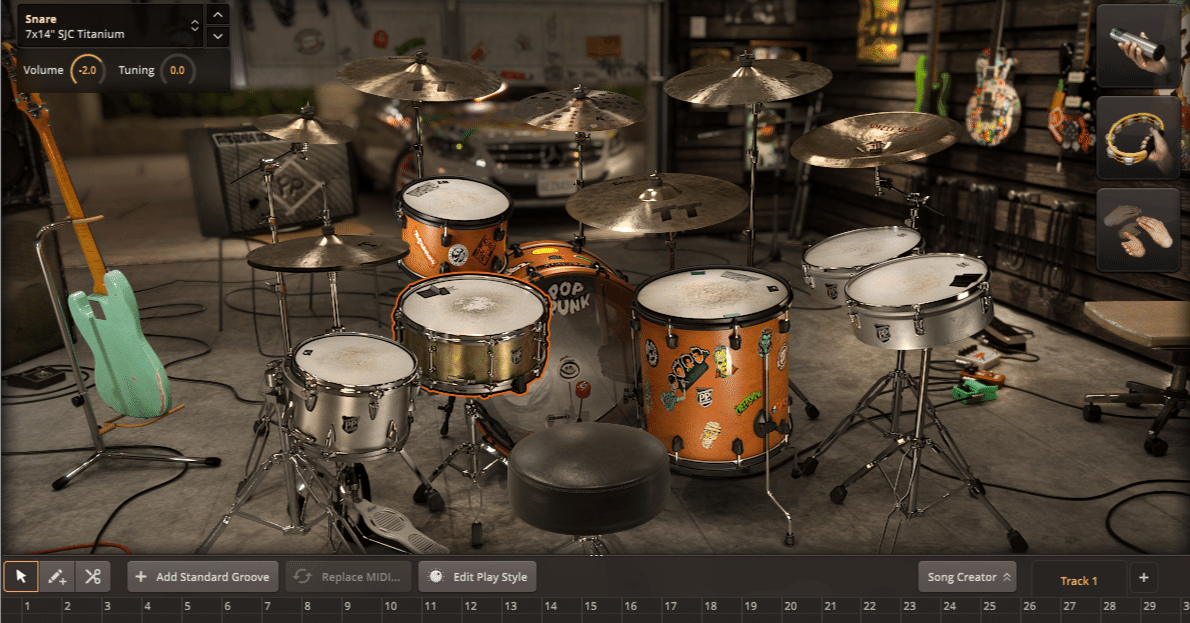Screen dimensions: 1190x623
Task: Open the Snare 7x14" SJC Titanium dropdown
Action: tap(111, 27)
